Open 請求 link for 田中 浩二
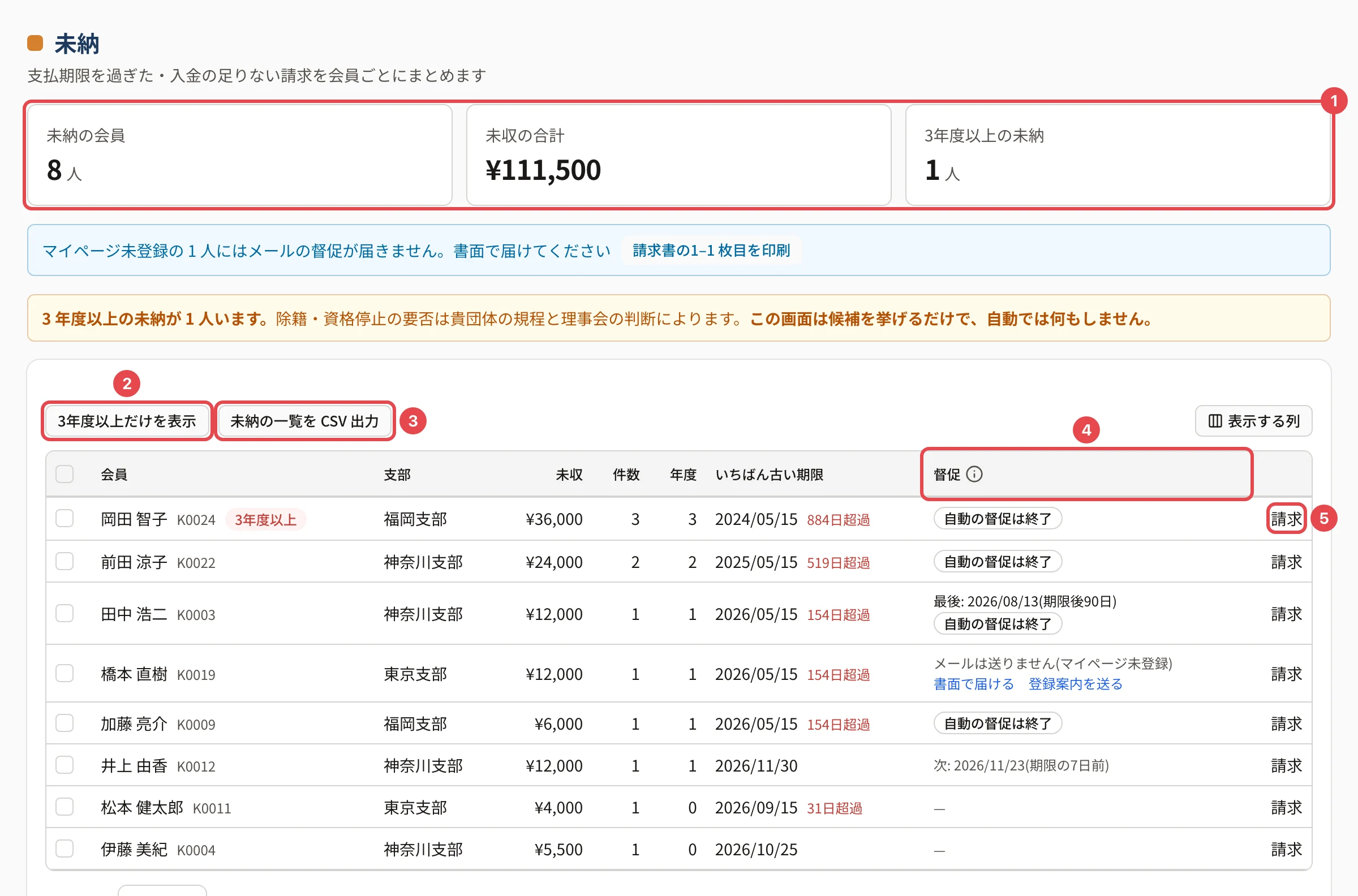Screen dimensions: 1358x896 point(1286,614)
